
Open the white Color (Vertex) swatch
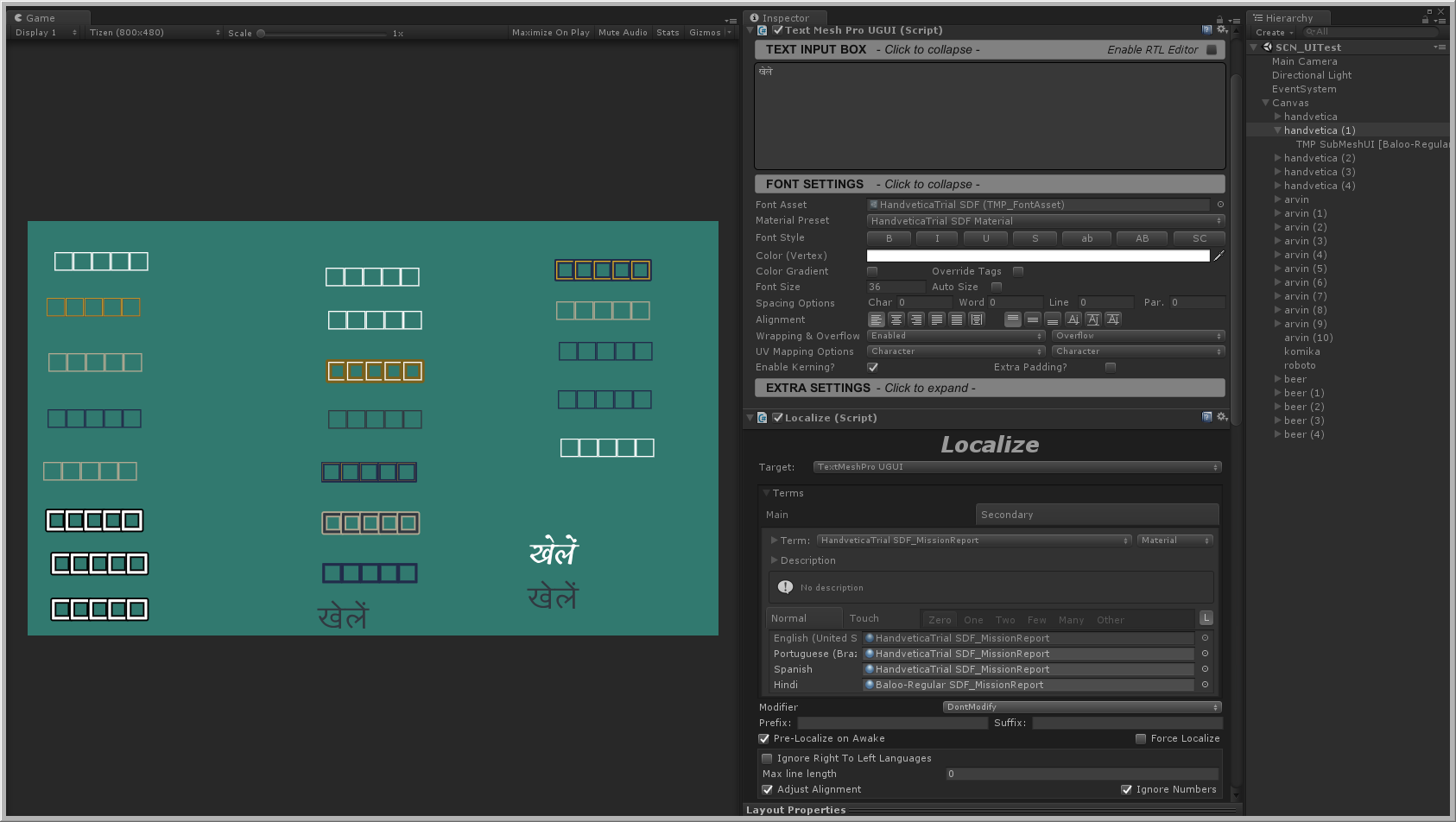[x=1037, y=256]
